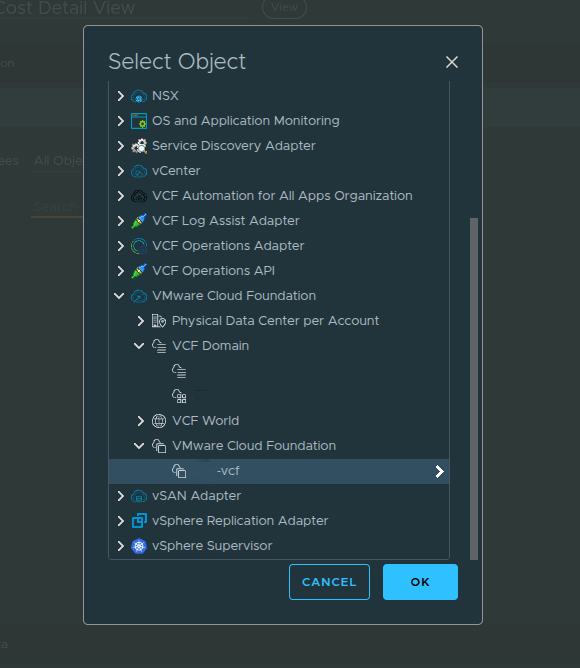
Task: Click the OK button
Action: coord(420,582)
